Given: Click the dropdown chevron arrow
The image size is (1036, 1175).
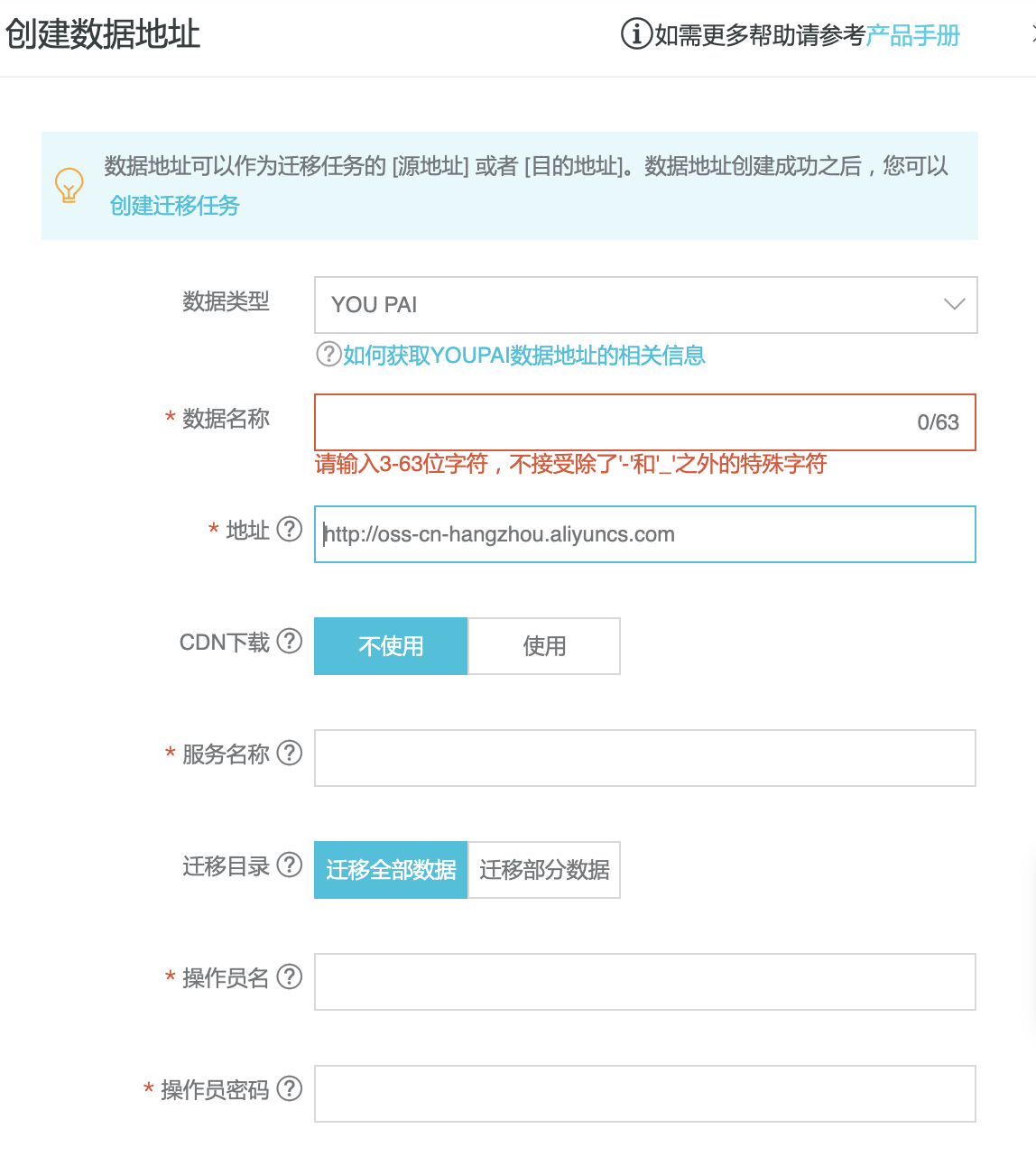Looking at the screenshot, I should (954, 305).
